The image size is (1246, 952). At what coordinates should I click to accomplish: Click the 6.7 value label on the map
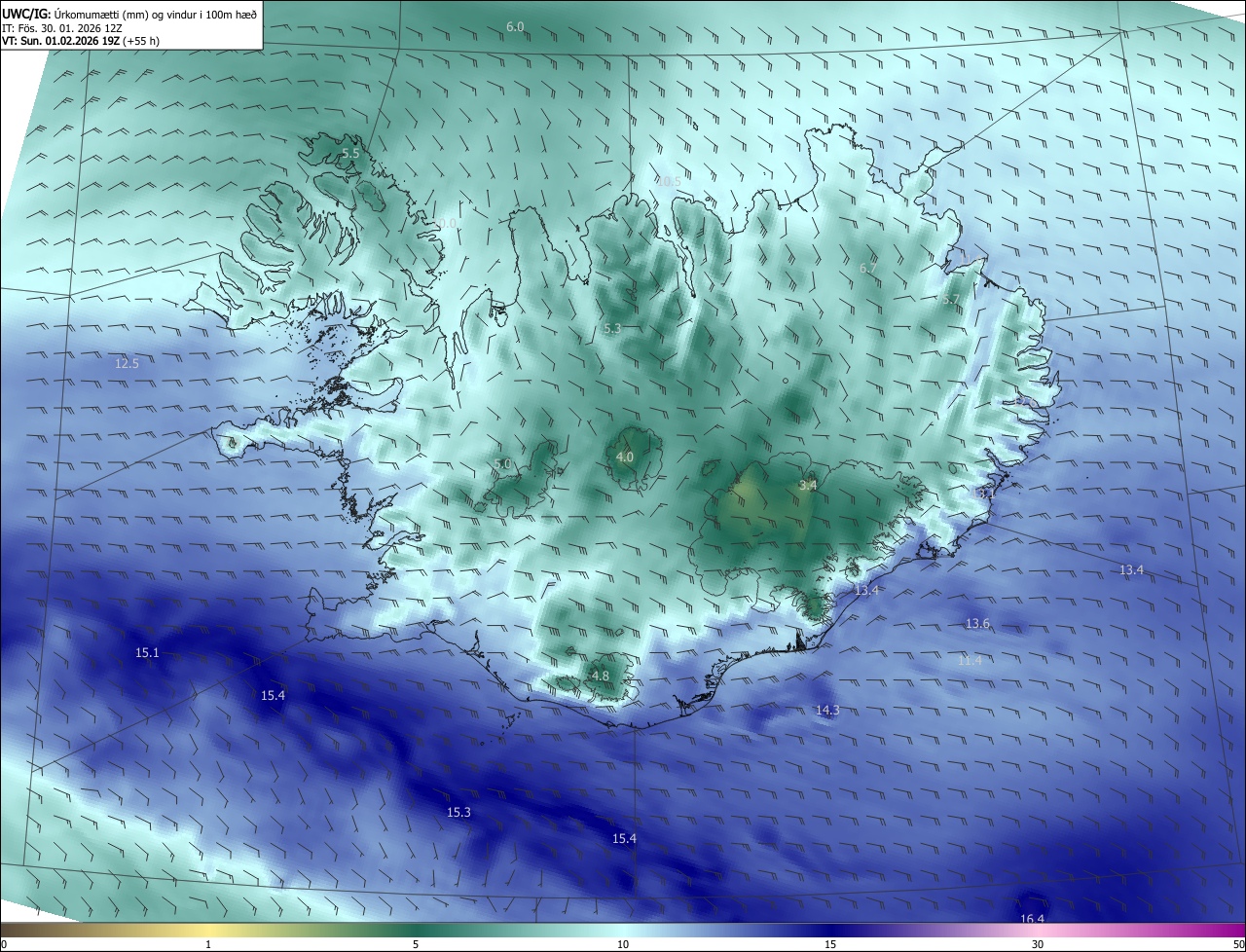(x=868, y=268)
